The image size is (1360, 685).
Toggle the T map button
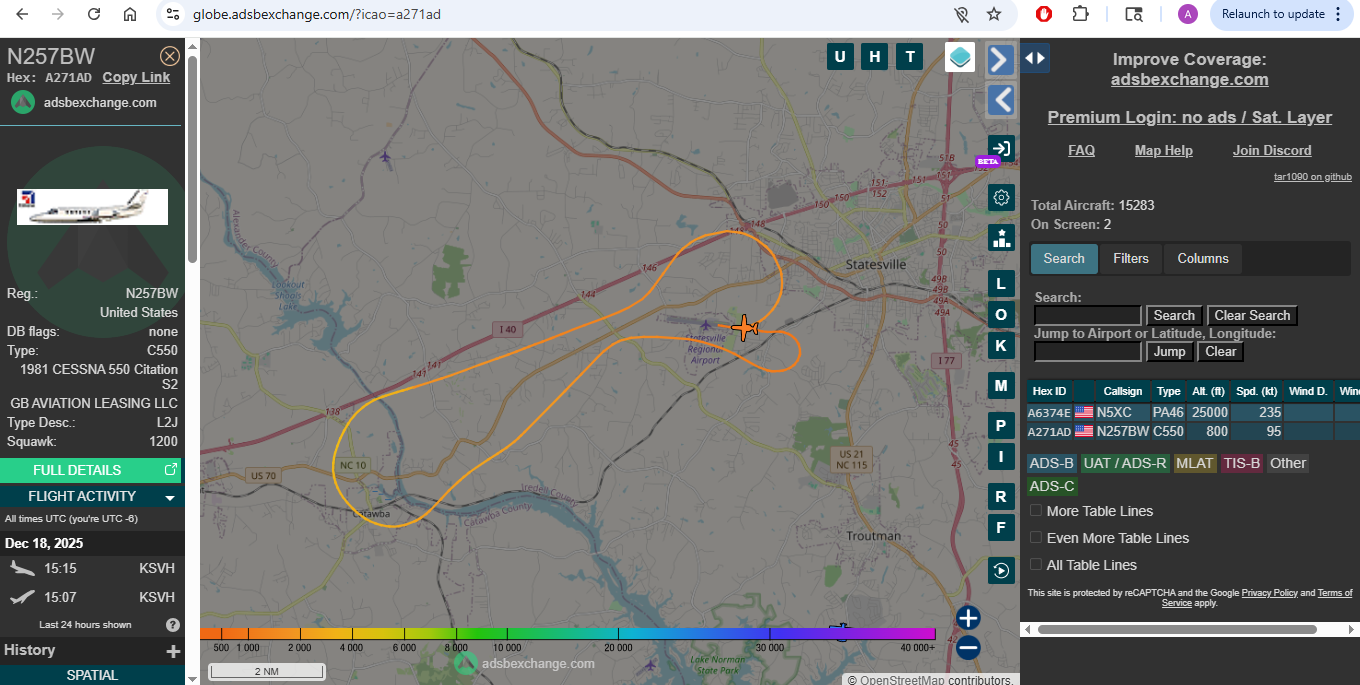[x=909, y=57]
